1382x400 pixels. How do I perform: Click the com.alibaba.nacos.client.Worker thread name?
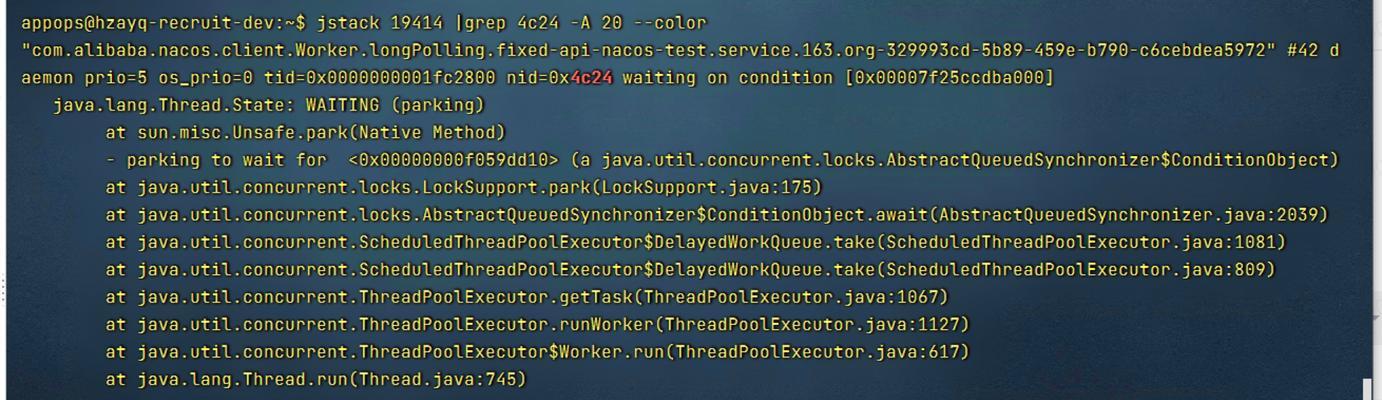click(x=648, y=50)
